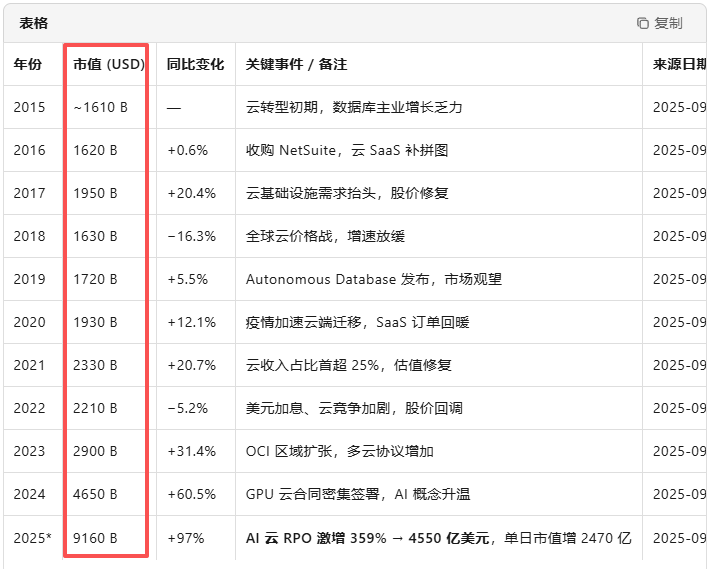Click the 来源日期 column header
The width and height of the screenshot is (713, 569).
tap(679, 64)
